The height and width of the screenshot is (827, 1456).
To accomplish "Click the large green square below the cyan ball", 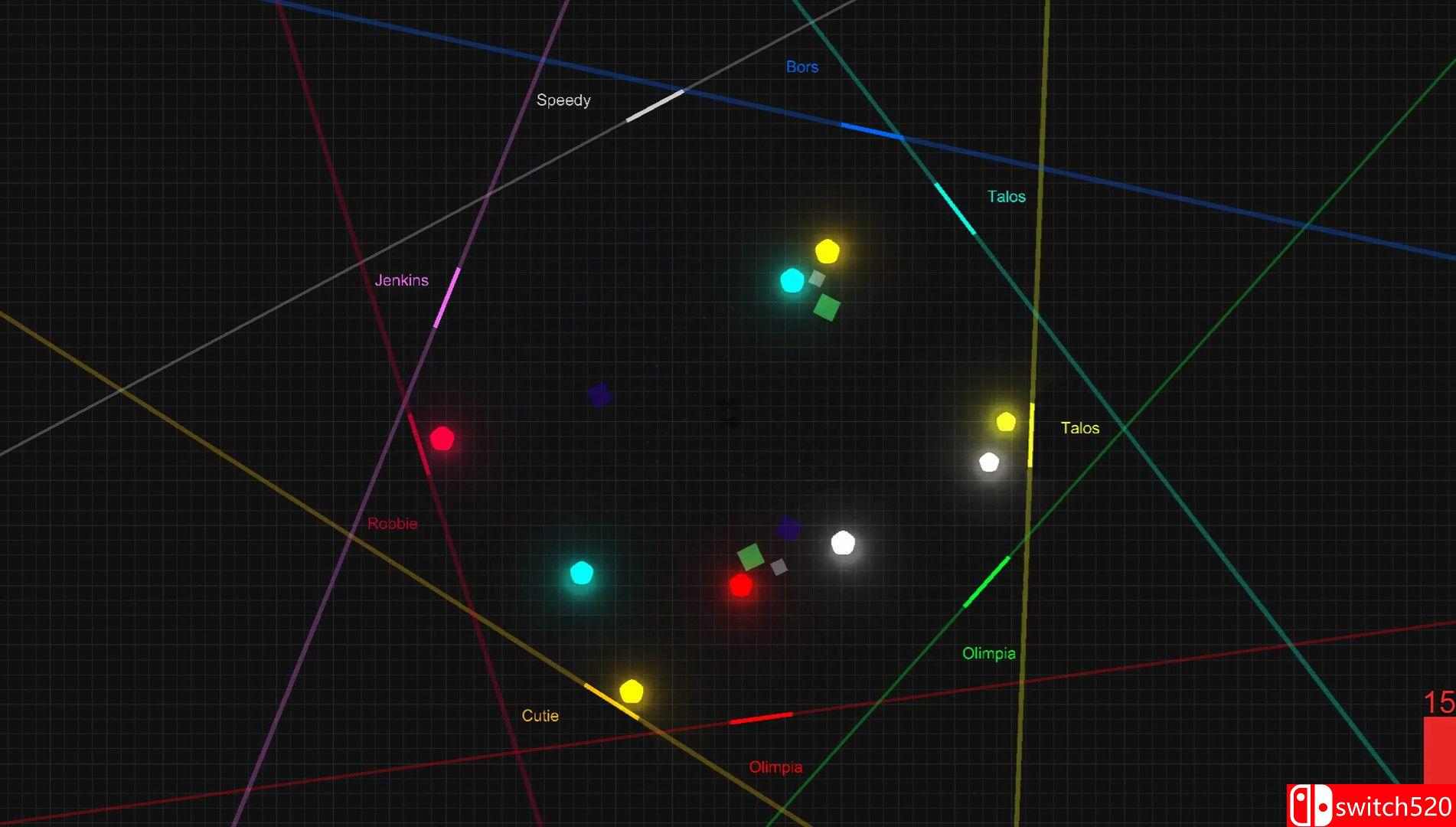I will (827, 308).
